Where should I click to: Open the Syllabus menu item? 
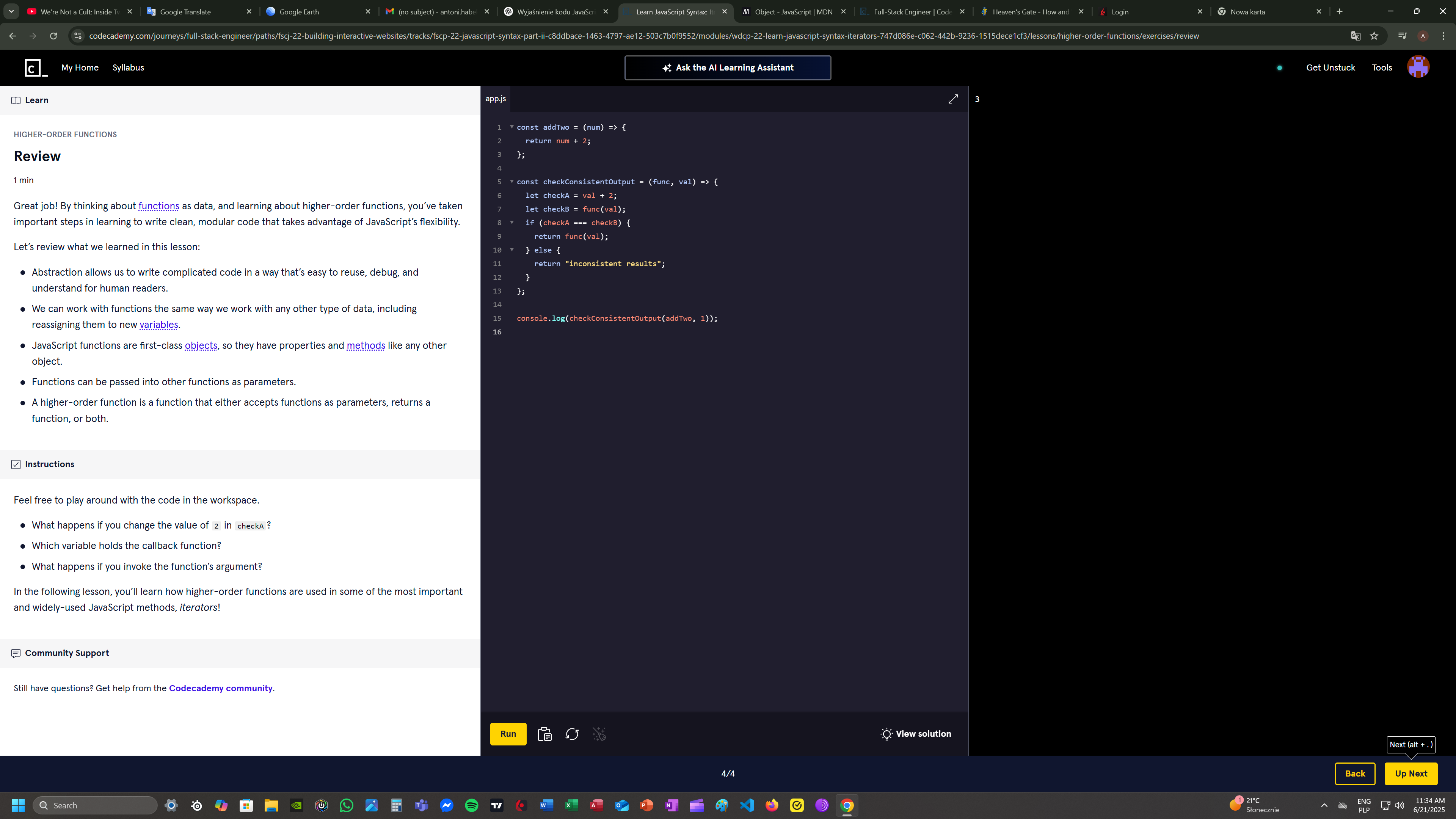(x=128, y=67)
